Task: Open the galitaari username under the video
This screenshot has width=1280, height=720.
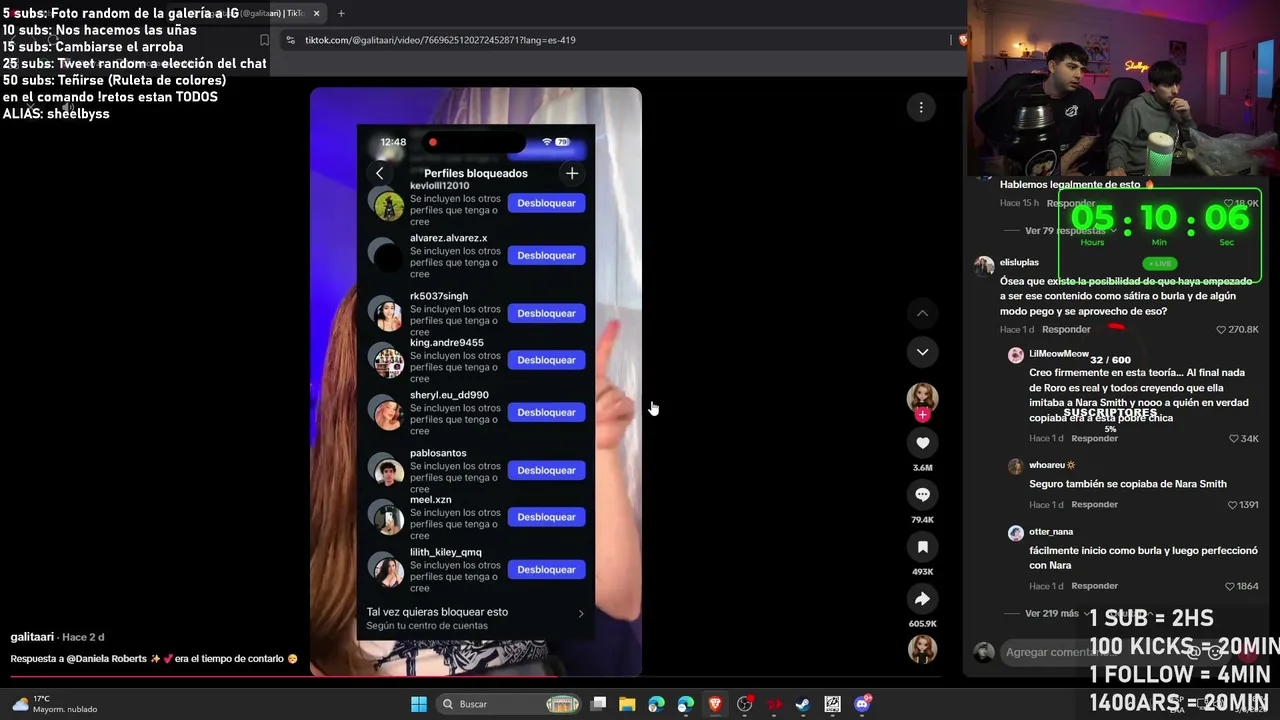Action: [x=32, y=637]
